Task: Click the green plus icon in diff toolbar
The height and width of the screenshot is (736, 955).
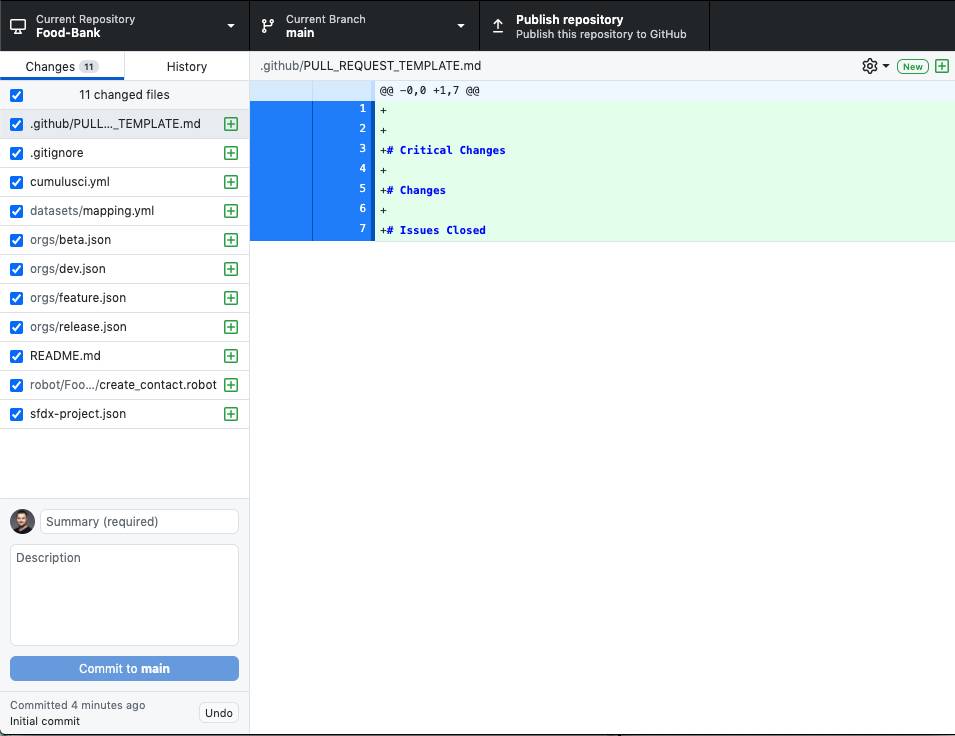Action: click(x=940, y=65)
